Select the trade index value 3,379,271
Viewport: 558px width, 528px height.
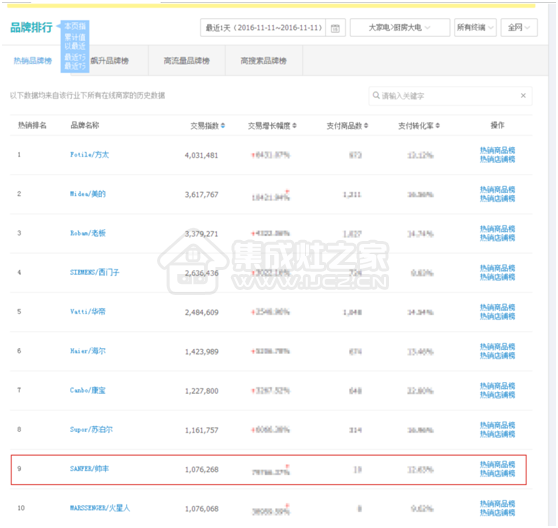point(201,234)
